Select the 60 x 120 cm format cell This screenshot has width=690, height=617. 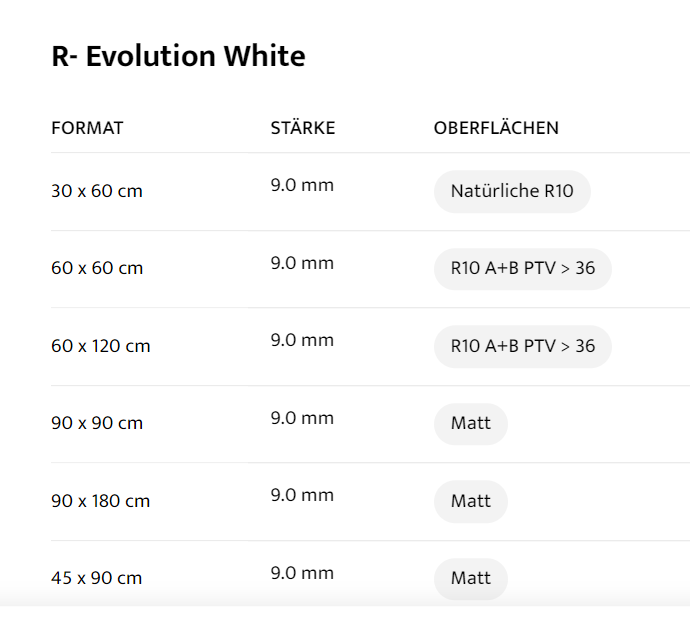[100, 346]
